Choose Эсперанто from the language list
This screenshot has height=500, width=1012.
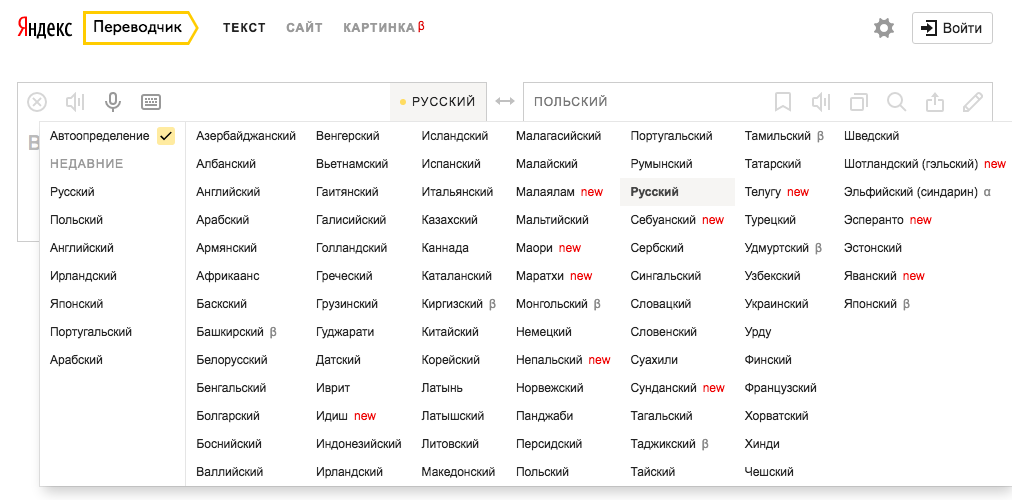[x=873, y=220]
